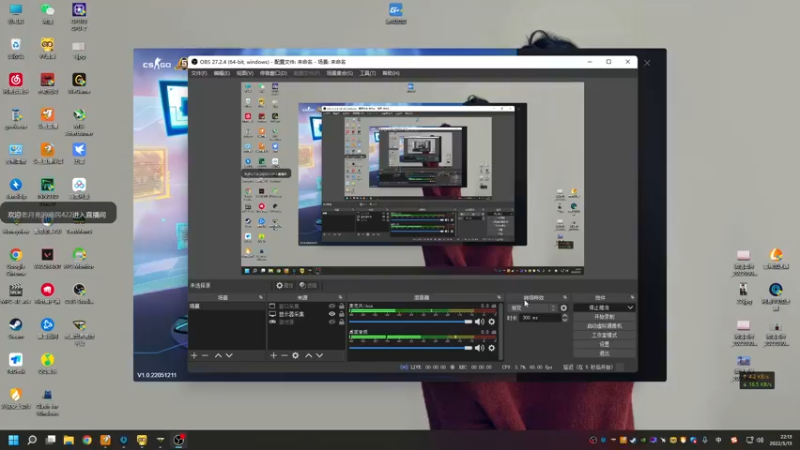Remove the selected source with the minus icon
800x450 pixels.
tap(284, 356)
